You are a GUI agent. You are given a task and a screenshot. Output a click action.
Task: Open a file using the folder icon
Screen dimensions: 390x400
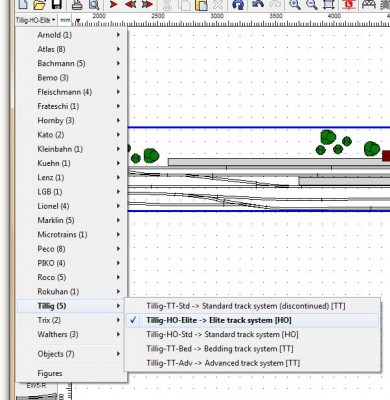pos(39,5)
